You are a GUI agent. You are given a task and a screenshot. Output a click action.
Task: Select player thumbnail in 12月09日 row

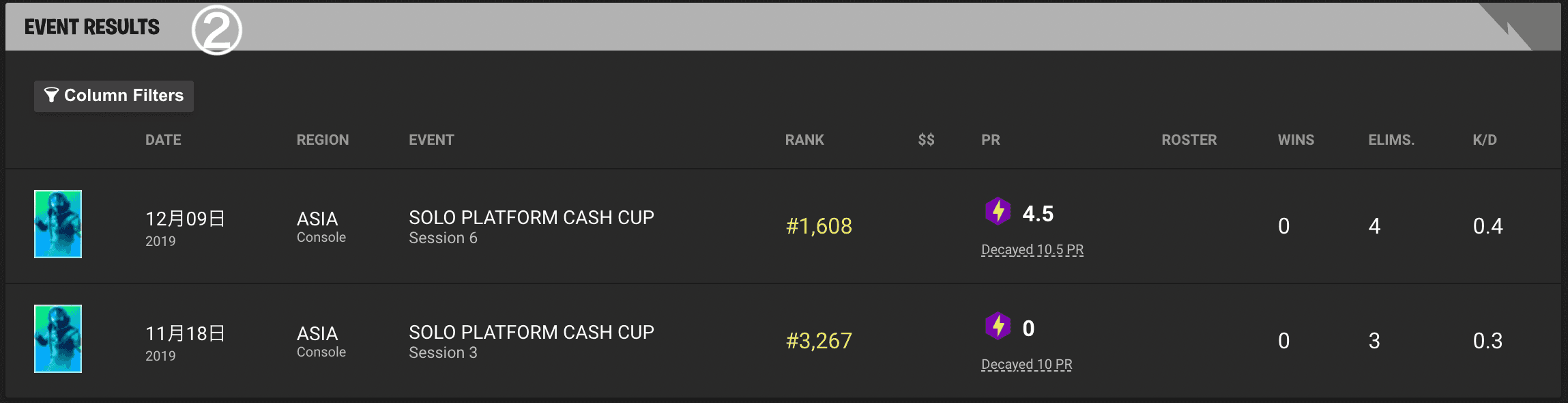coord(58,224)
